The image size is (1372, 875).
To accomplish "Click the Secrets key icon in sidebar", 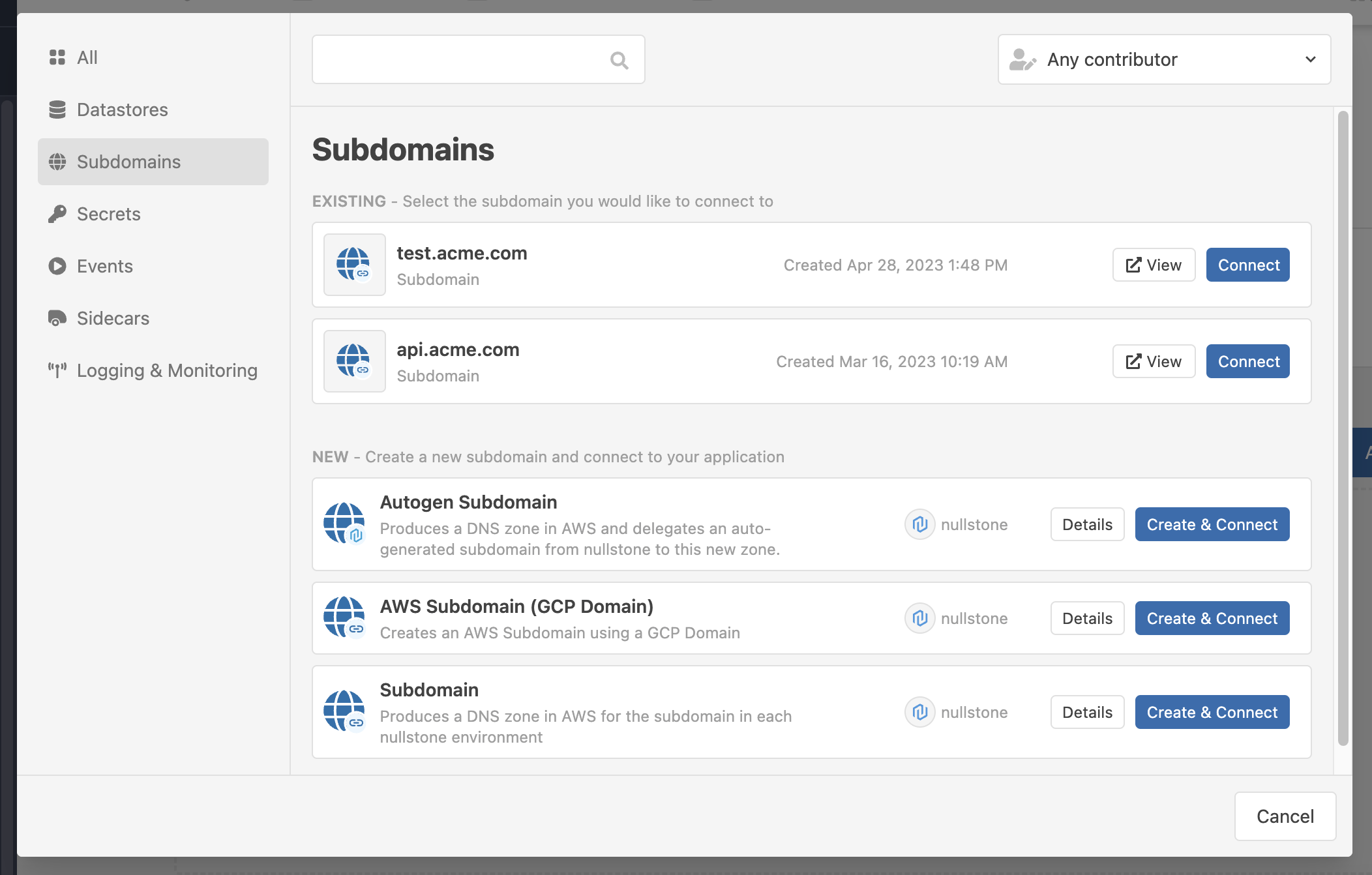I will click(57, 214).
